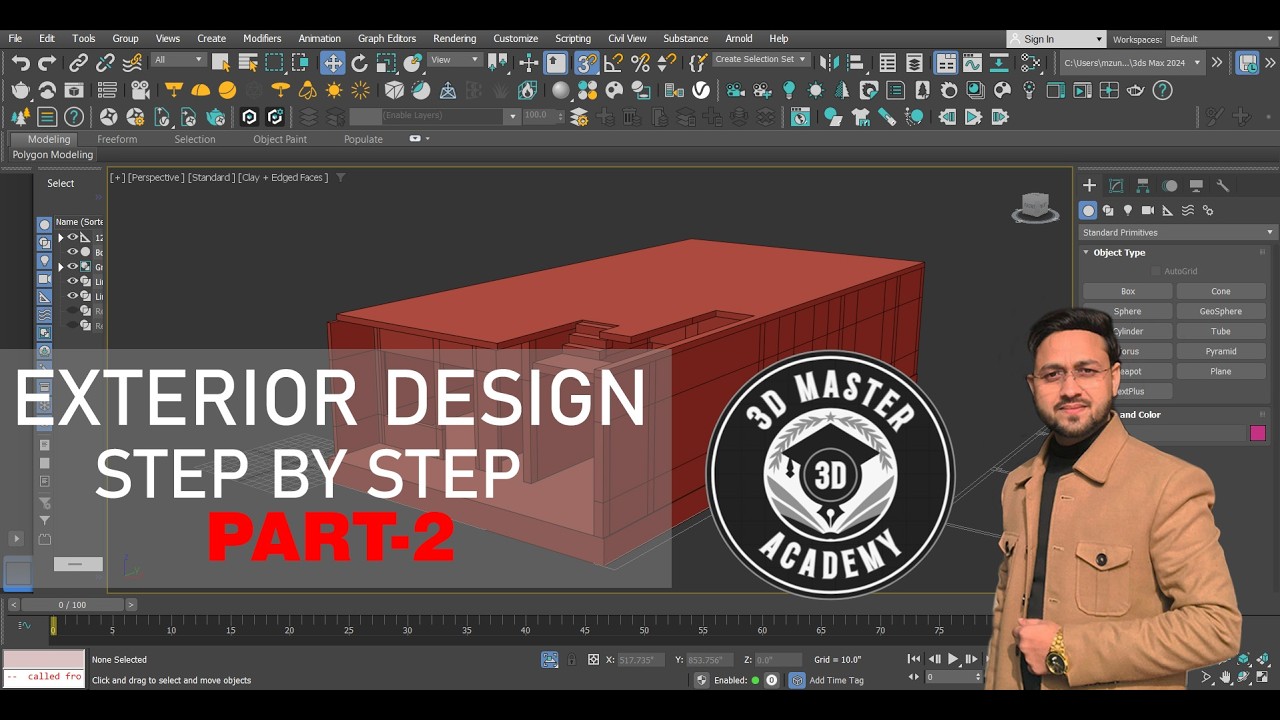
Task: Create a Box primitive button
Action: [x=1127, y=291]
